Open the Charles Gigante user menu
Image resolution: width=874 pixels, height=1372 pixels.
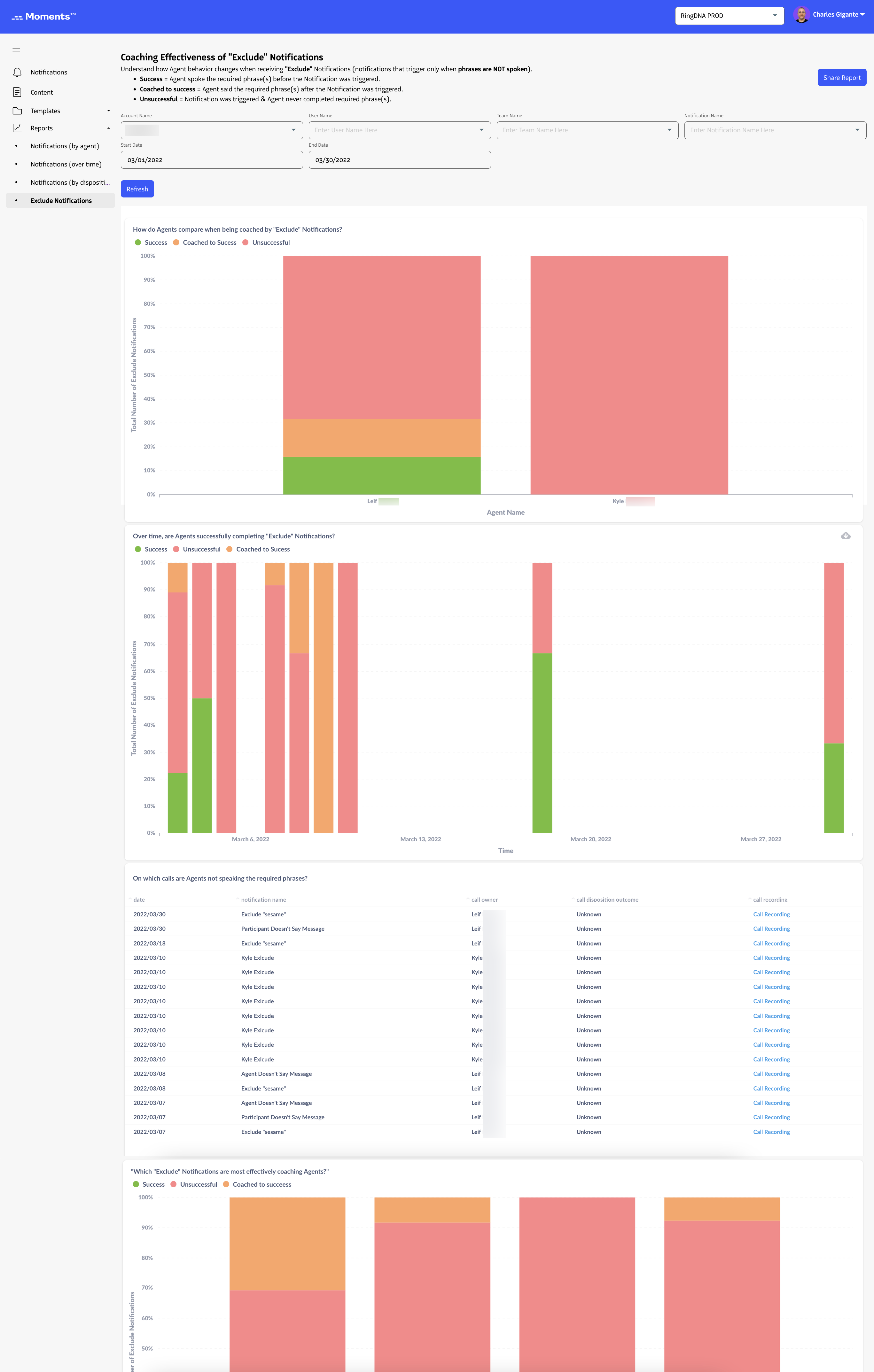coord(838,15)
